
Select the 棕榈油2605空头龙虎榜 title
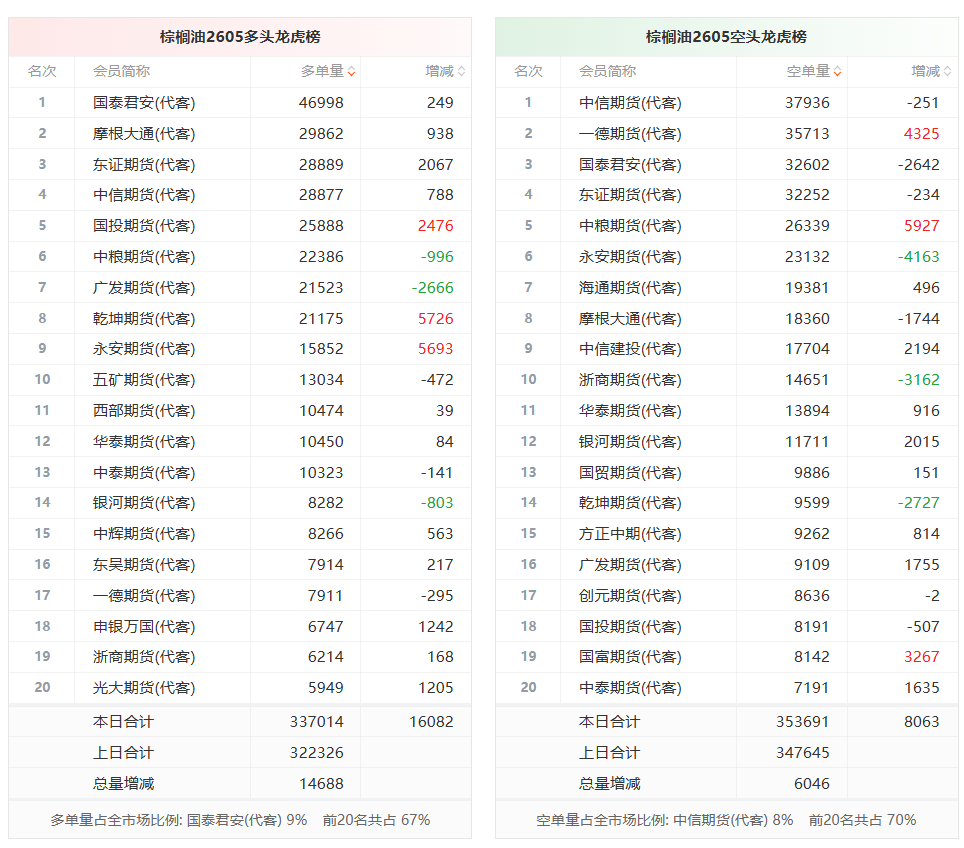(x=726, y=37)
